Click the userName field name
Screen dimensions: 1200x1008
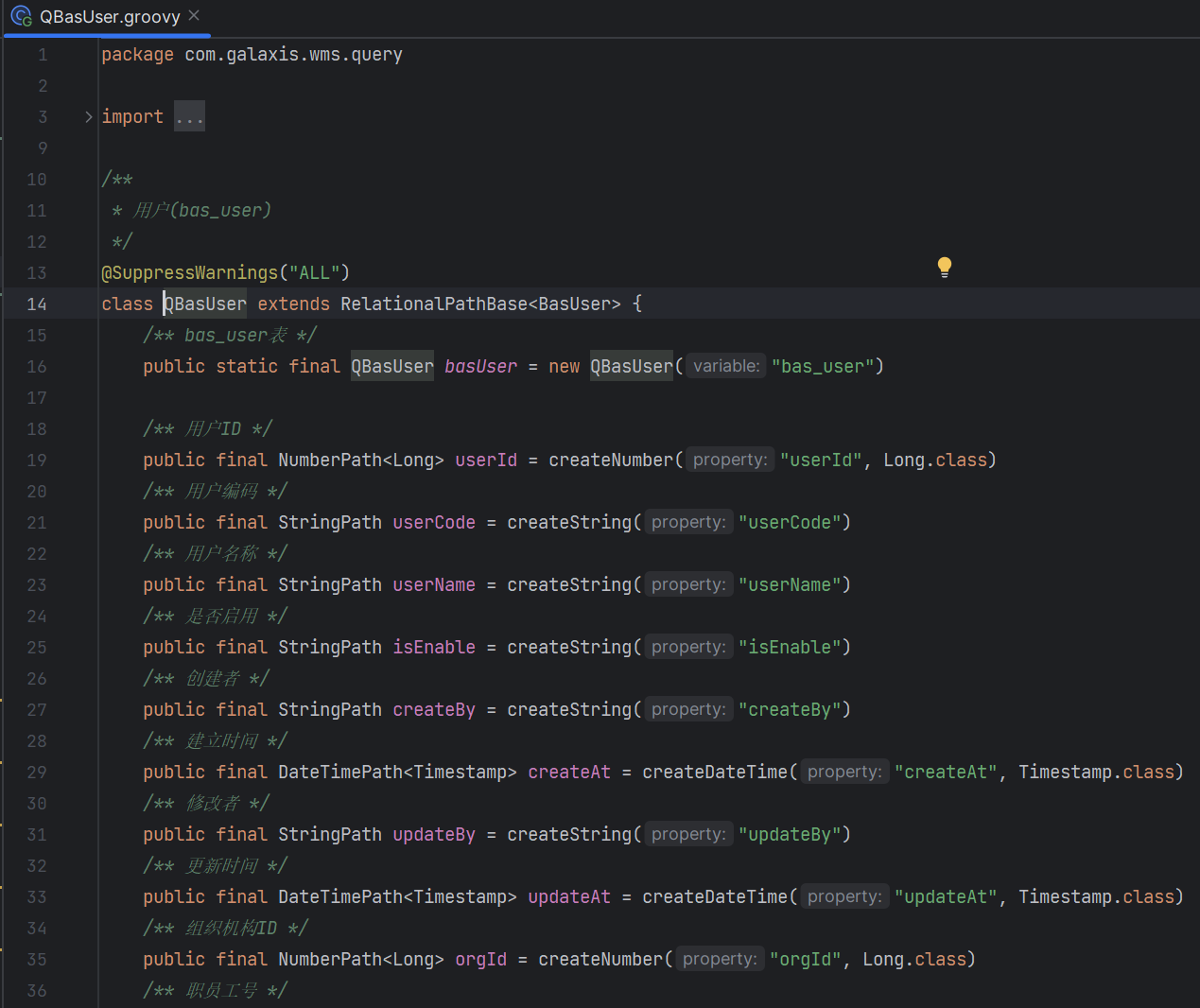click(x=434, y=584)
